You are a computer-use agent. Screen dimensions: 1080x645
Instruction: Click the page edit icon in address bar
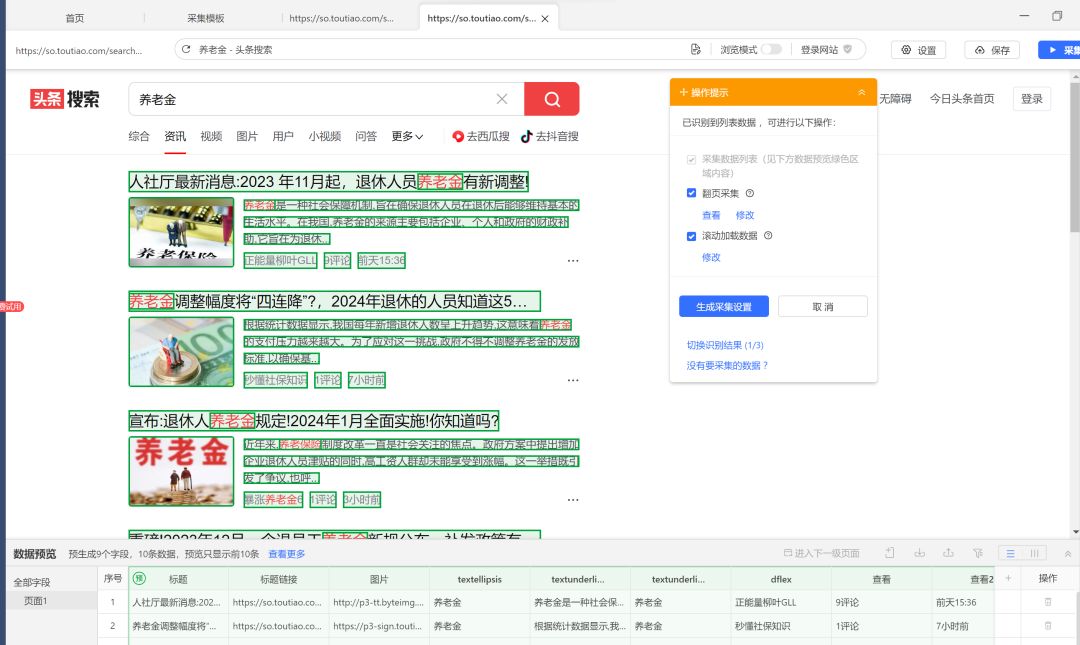pos(696,50)
